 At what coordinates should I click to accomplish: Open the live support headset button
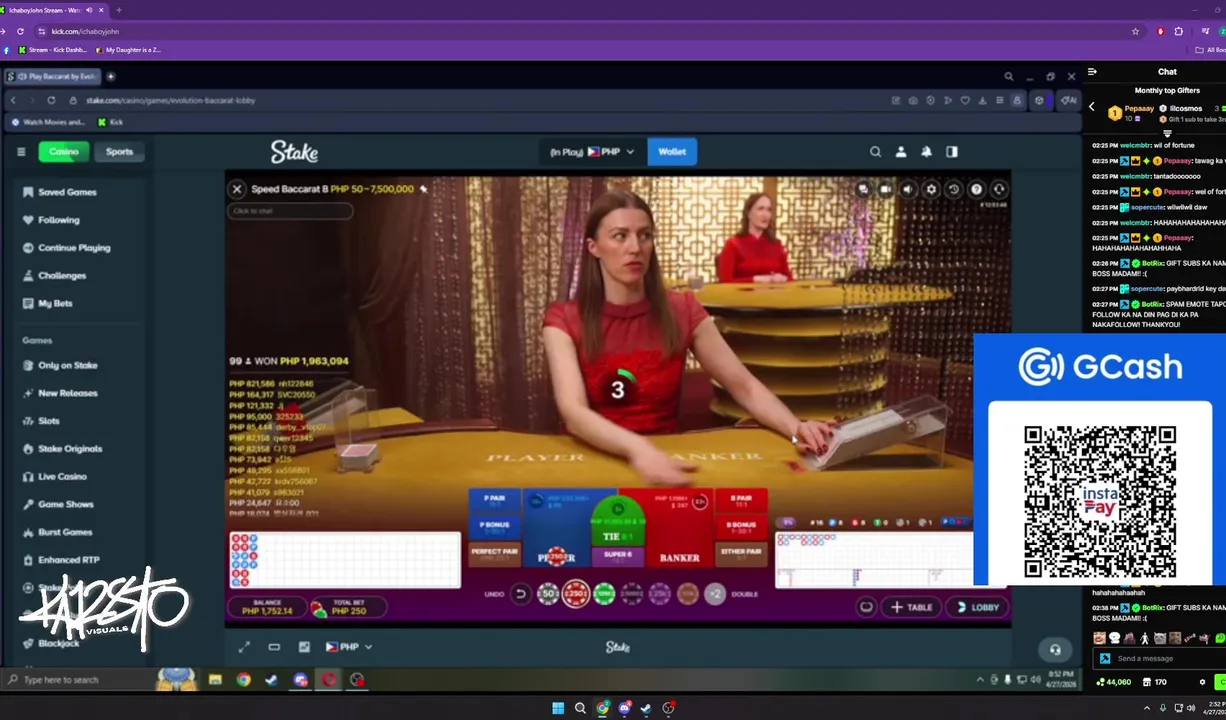click(x=1055, y=649)
